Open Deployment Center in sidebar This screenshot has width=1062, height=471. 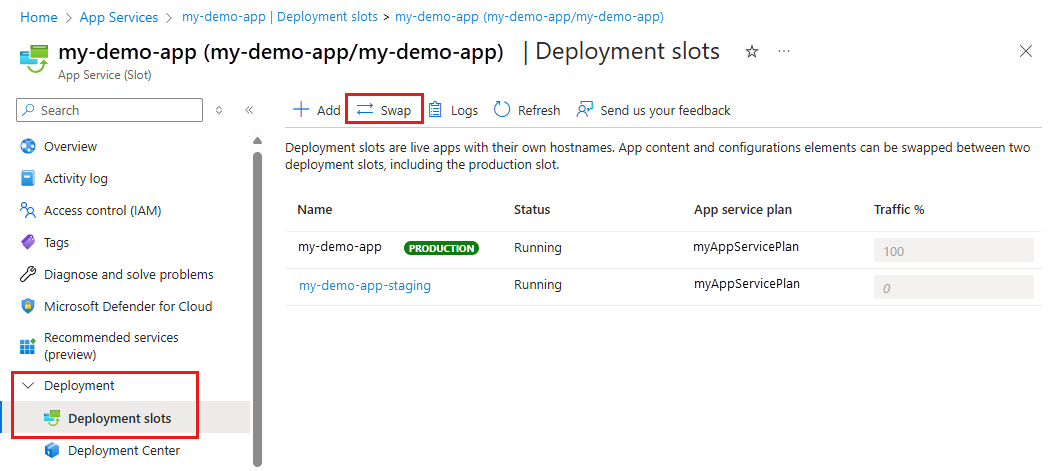click(124, 450)
